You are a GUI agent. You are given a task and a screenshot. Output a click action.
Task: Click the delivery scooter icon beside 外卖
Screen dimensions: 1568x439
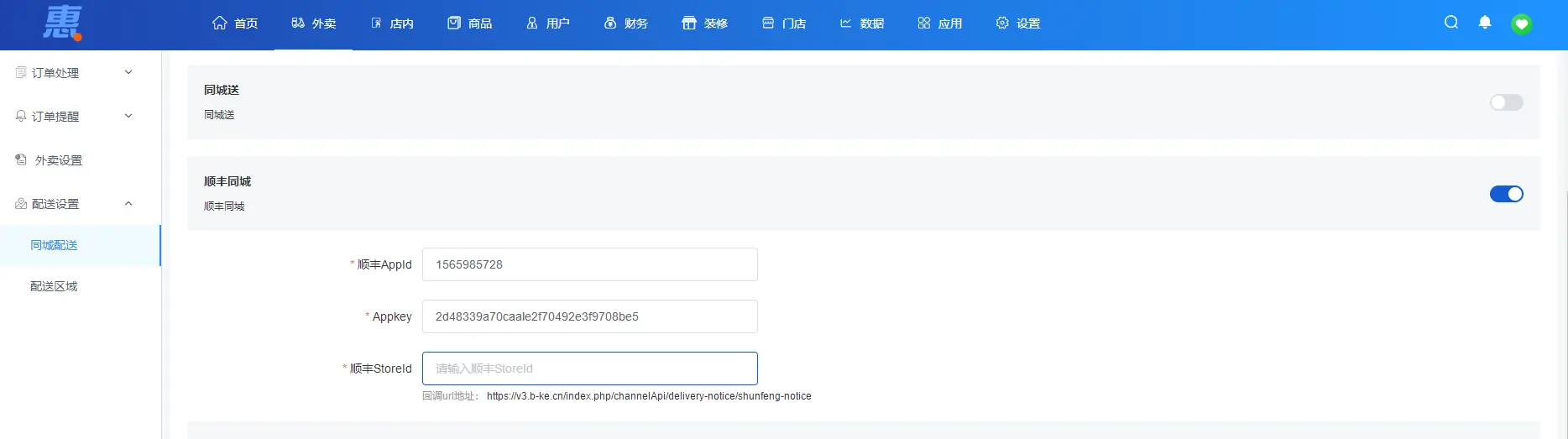coord(298,23)
